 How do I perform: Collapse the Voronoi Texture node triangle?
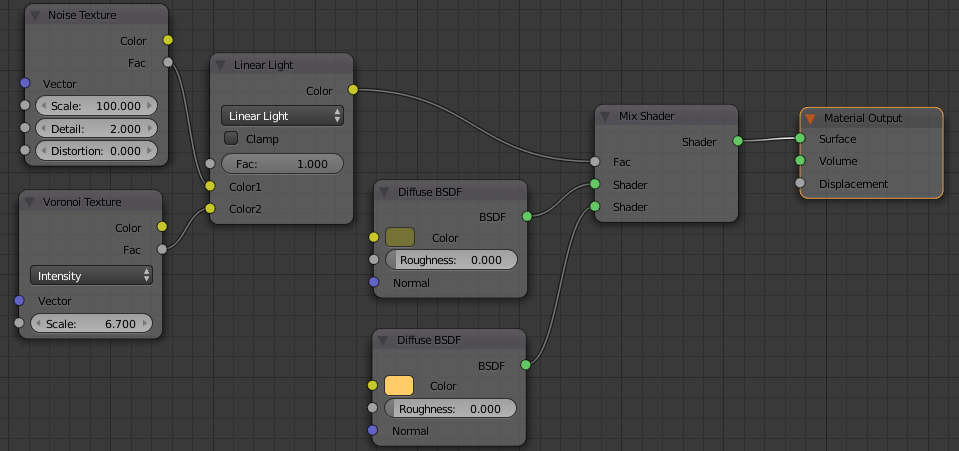coord(31,202)
